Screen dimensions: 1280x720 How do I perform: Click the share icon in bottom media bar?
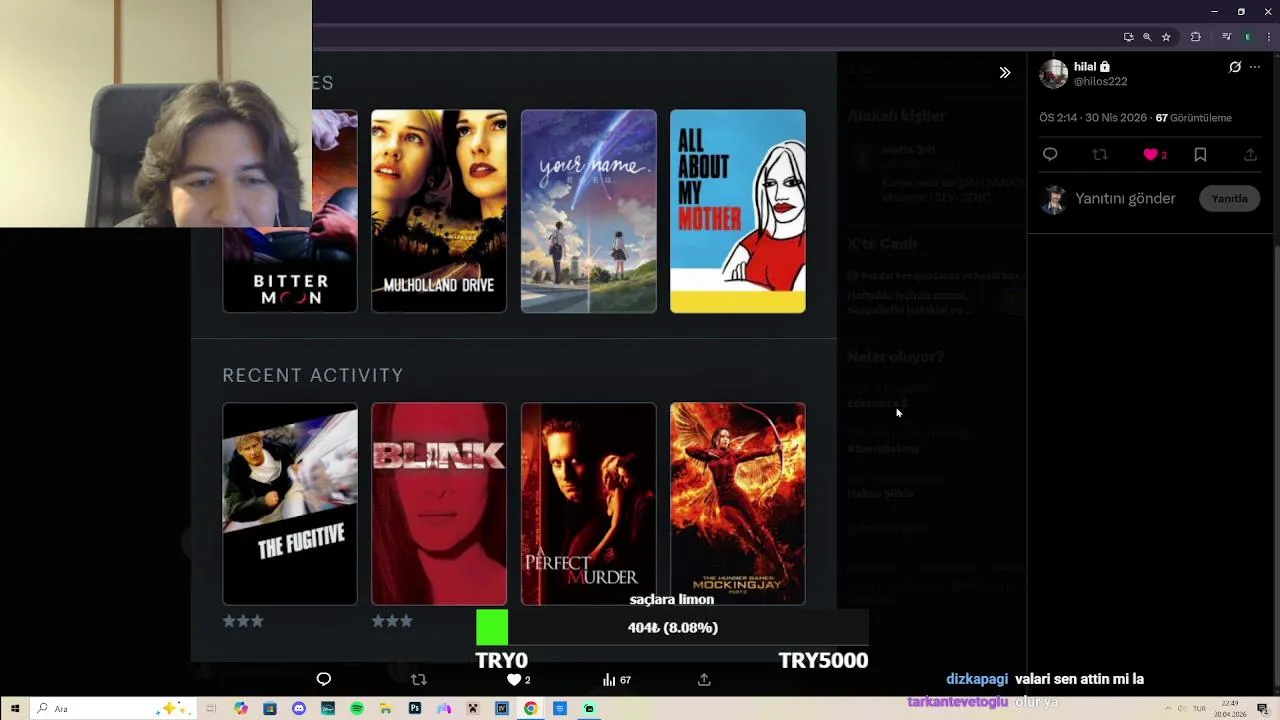(704, 679)
